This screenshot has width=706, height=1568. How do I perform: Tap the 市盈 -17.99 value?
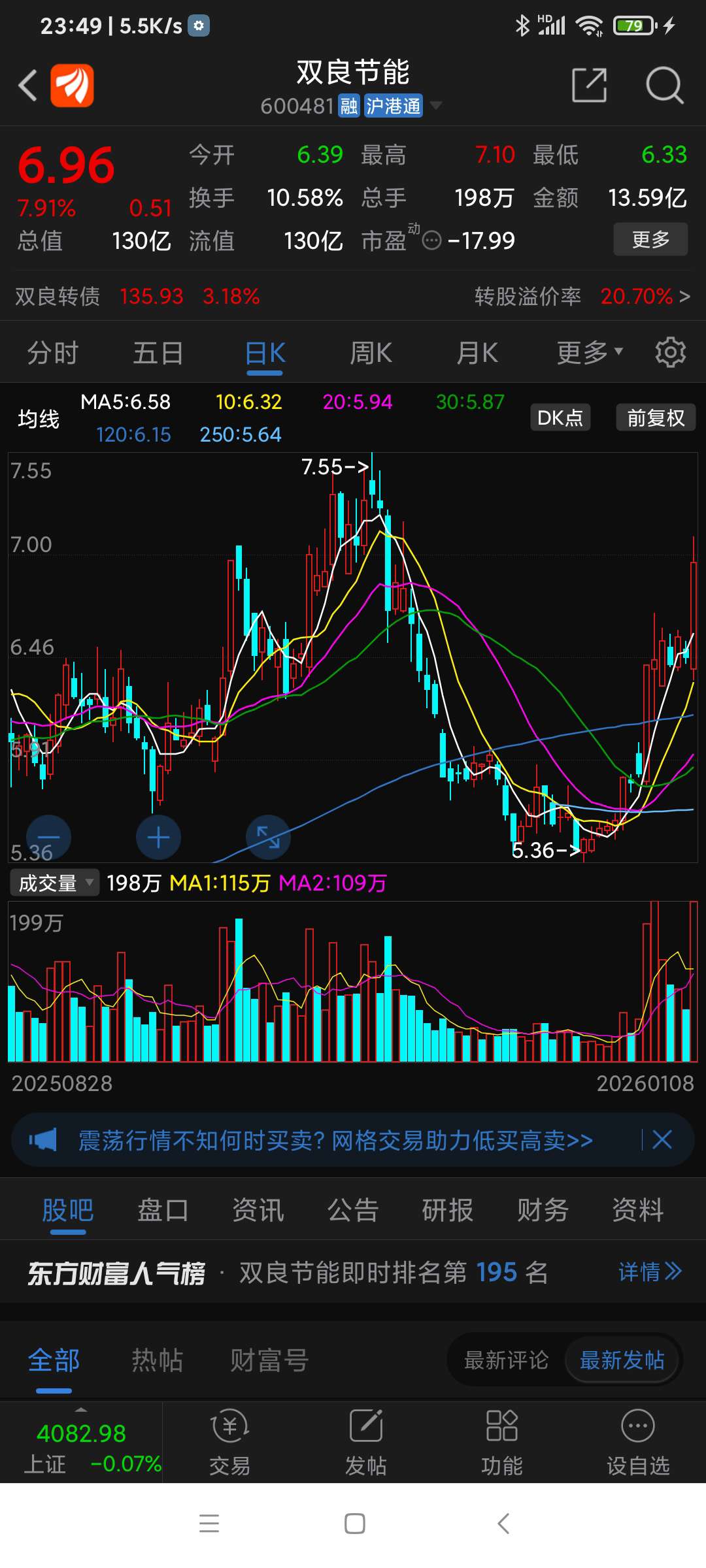tap(481, 241)
